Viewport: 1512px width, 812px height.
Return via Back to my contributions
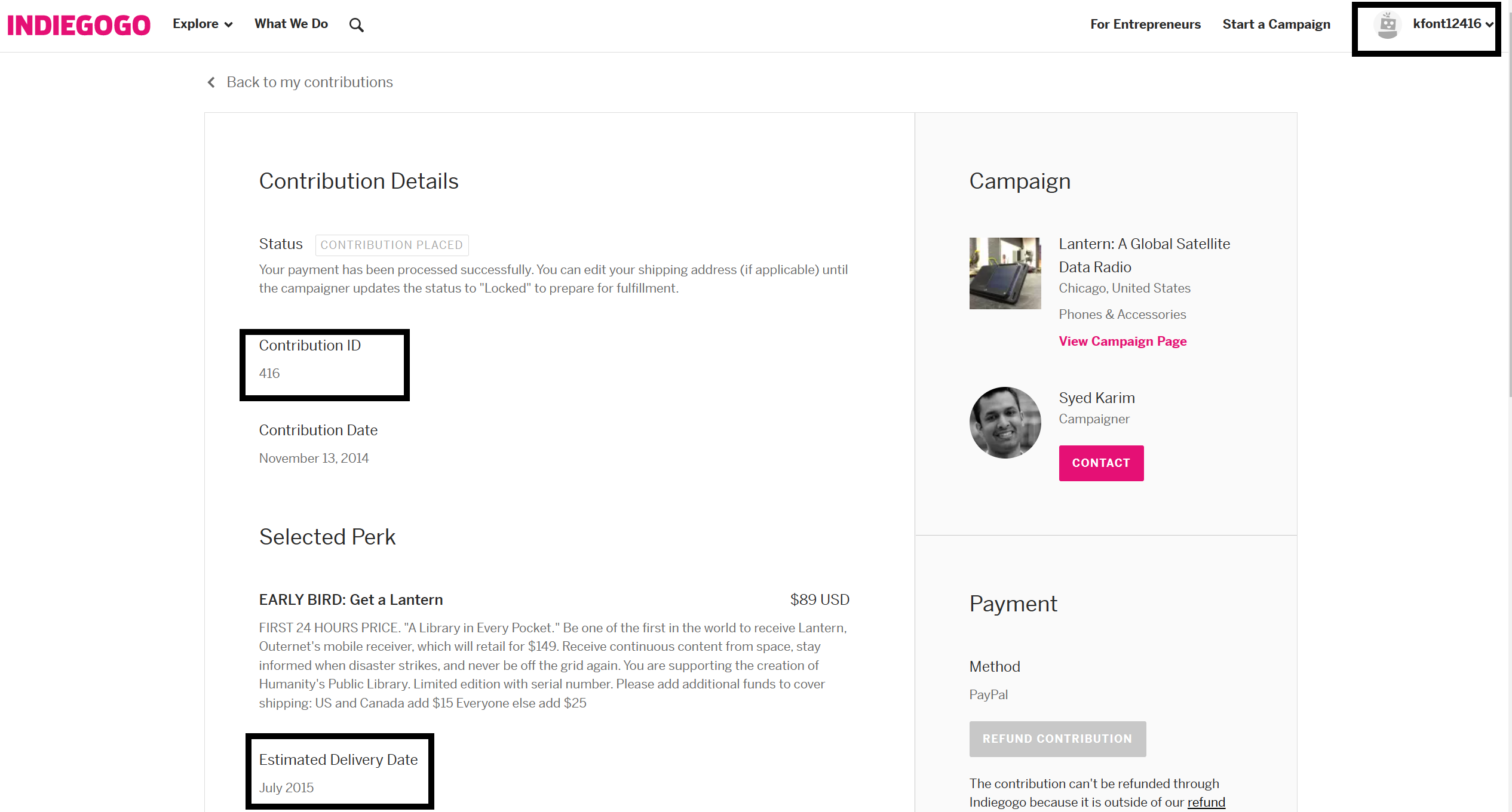coord(309,82)
